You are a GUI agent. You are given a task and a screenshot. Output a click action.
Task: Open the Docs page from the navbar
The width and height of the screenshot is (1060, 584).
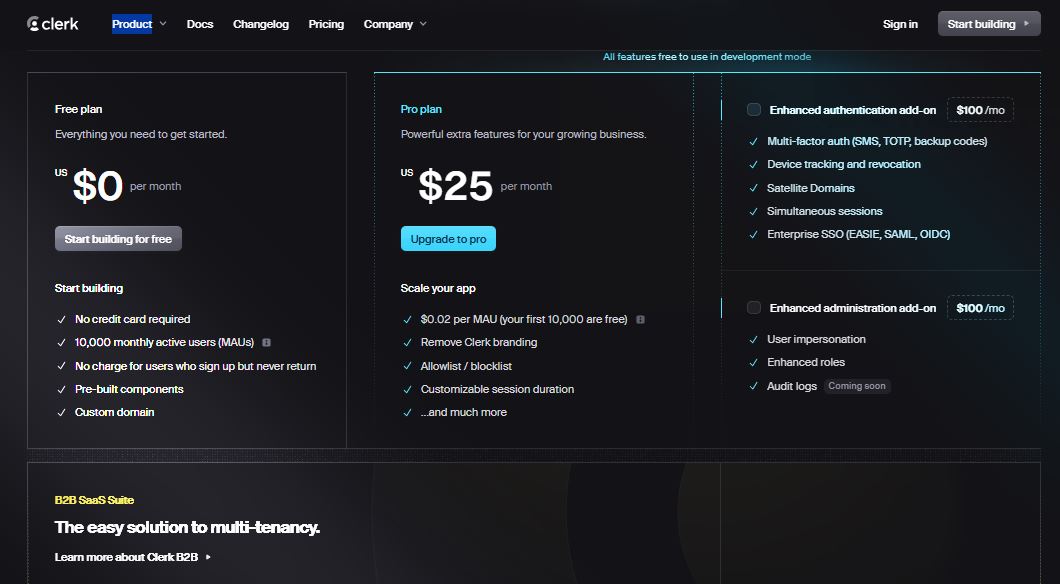pyautogui.click(x=200, y=24)
